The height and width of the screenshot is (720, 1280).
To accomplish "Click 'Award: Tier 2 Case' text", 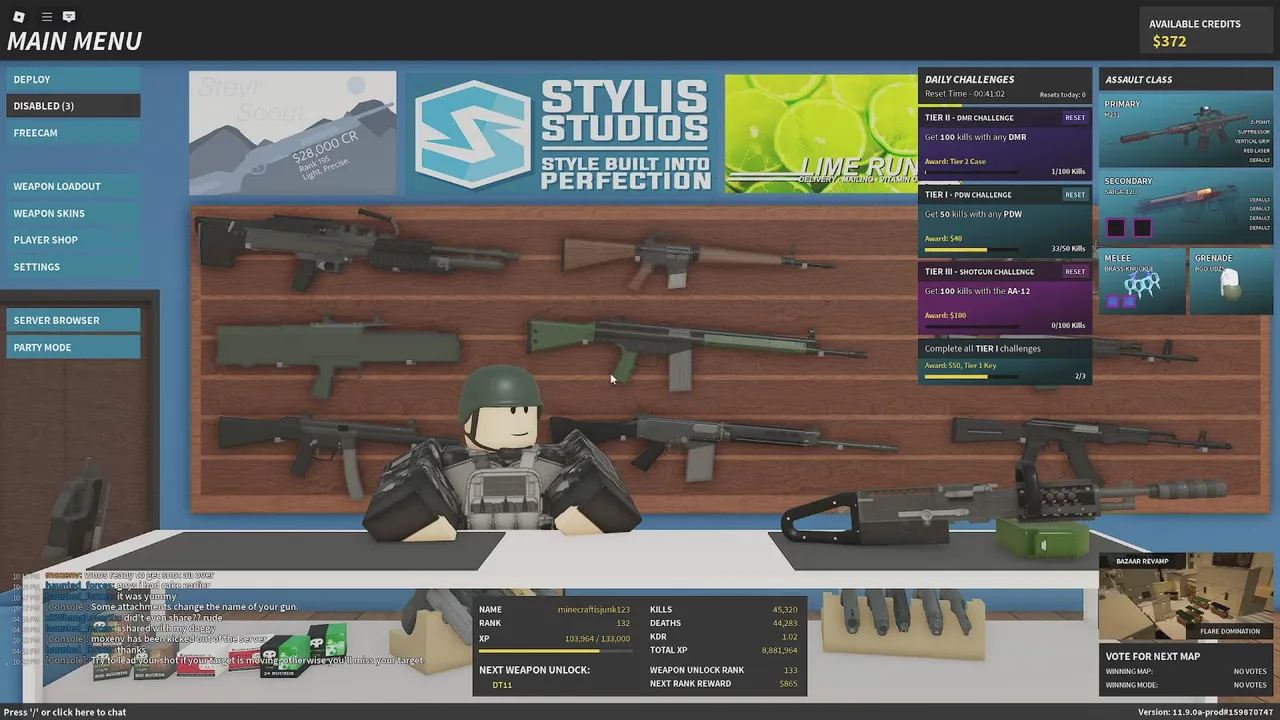I will tap(955, 162).
